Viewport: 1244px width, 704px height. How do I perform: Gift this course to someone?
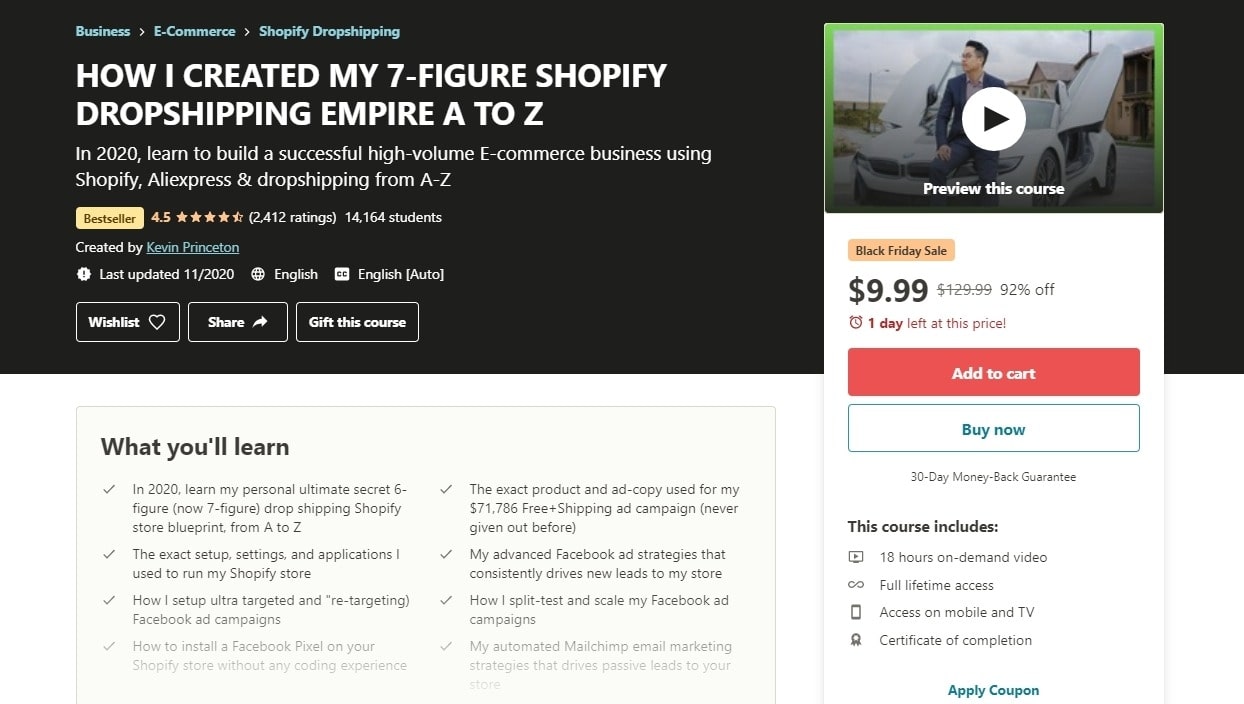pos(357,322)
